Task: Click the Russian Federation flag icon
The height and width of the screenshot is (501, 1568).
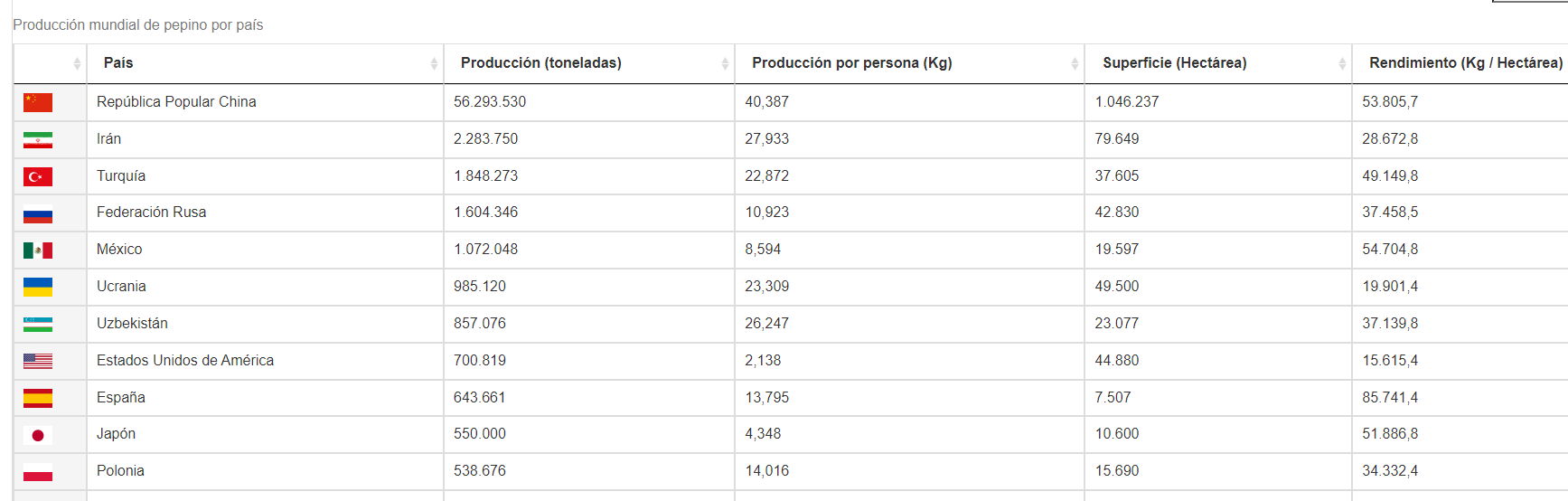Action: (x=38, y=213)
